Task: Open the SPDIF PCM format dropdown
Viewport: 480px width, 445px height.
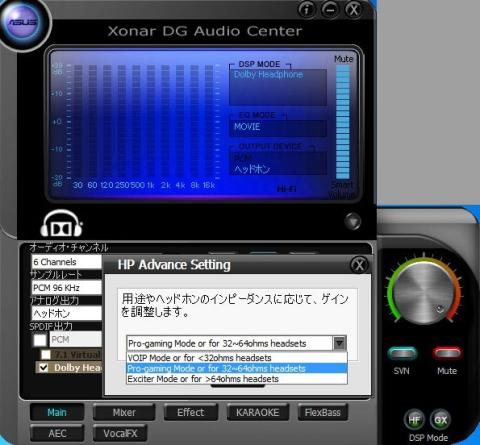Action: 75,340
